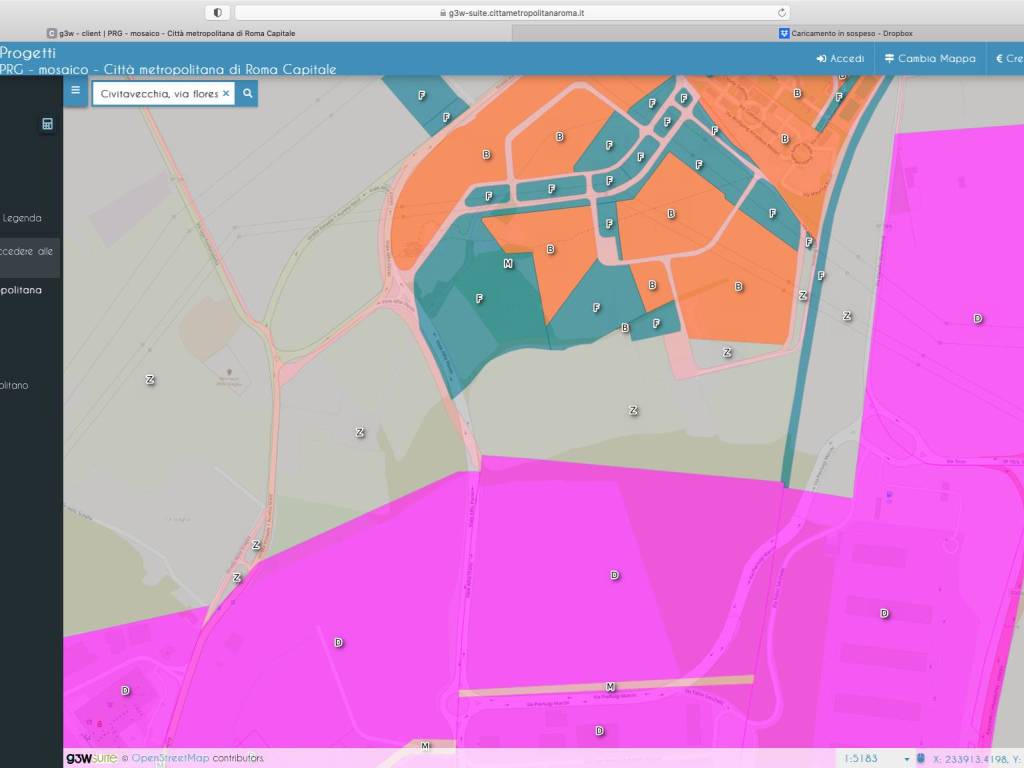
Task: Clear the Civitavecchia search text
Action: (226, 93)
